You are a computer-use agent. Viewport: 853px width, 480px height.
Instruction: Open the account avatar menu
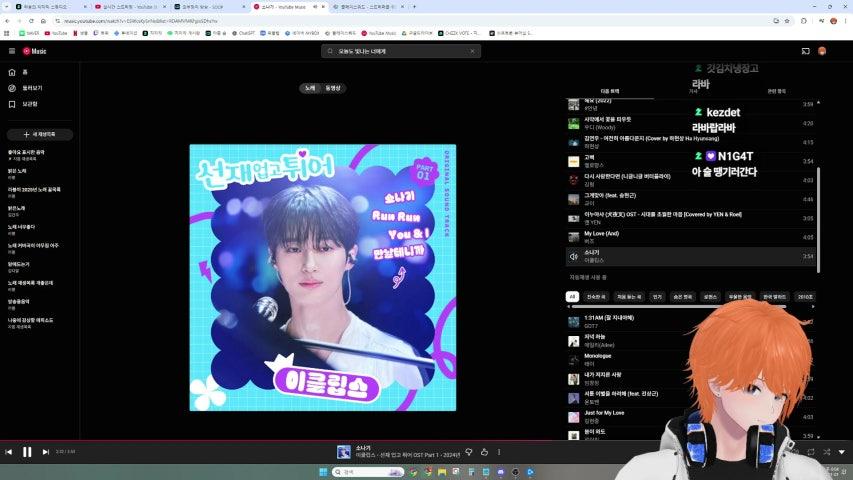point(822,51)
